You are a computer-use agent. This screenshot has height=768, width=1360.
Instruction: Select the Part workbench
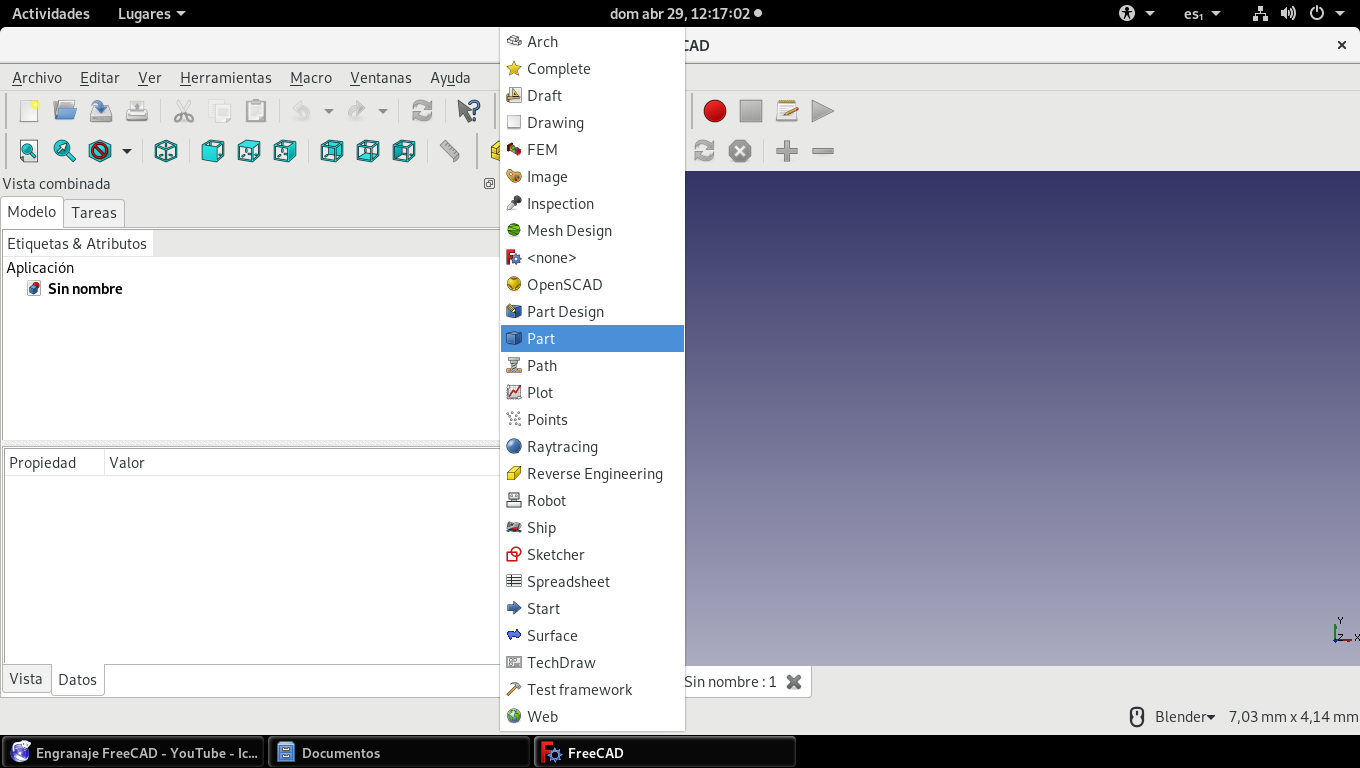pos(592,338)
